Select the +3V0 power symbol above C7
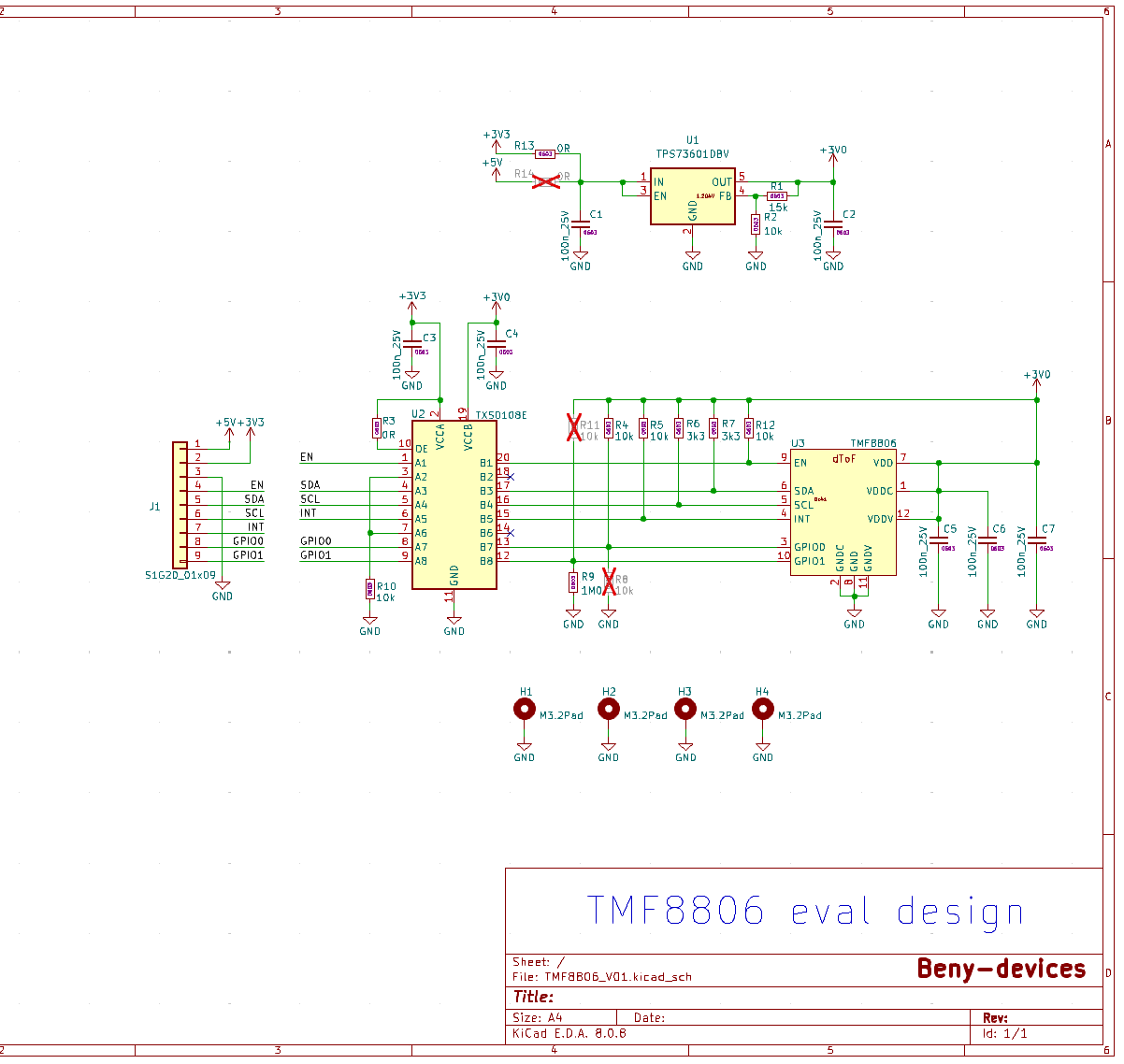The image size is (1124, 1064). (x=1036, y=377)
